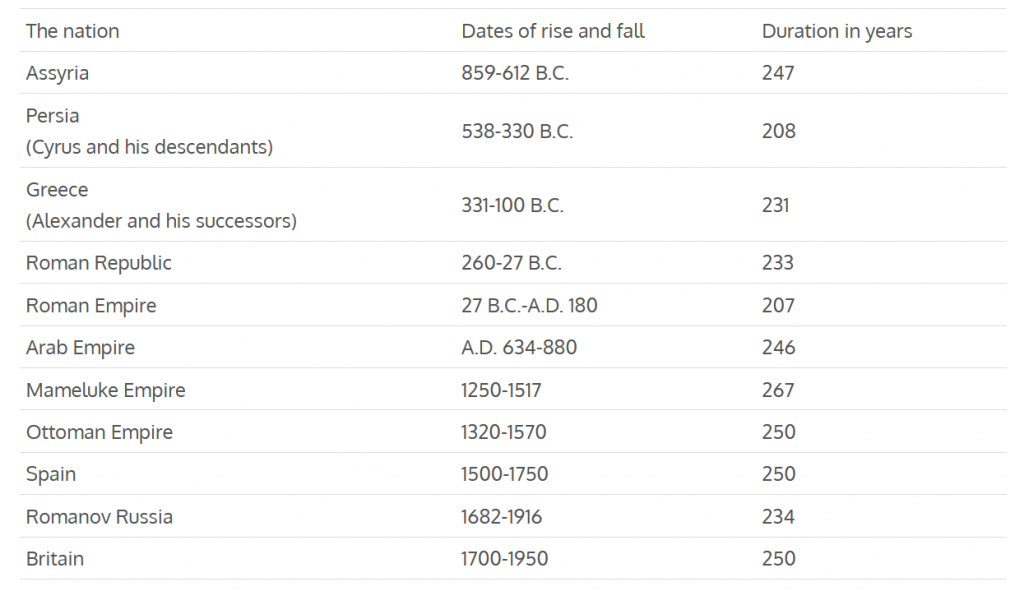The width and height of the screenshot is (1024, 591).
Task: Click '(Alexander and his successors)' text
Action: pyautogui.click(x=161, y=221)
